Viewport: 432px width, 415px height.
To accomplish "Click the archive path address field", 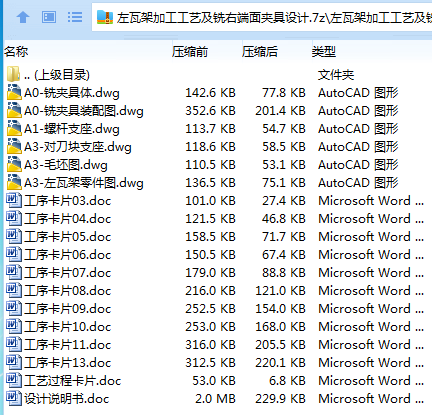I will click(262, 17).
